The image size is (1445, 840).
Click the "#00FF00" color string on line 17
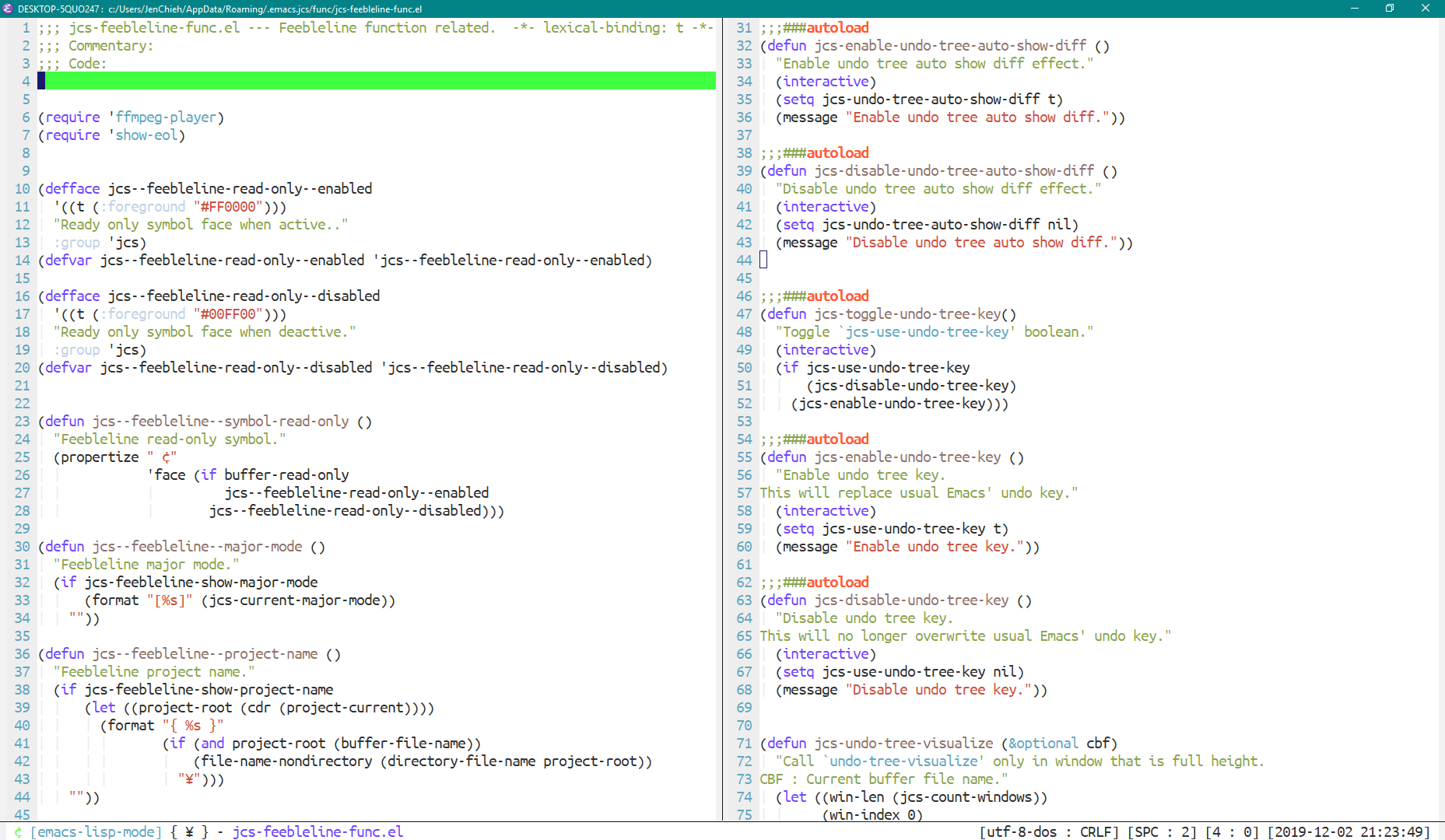228,314
